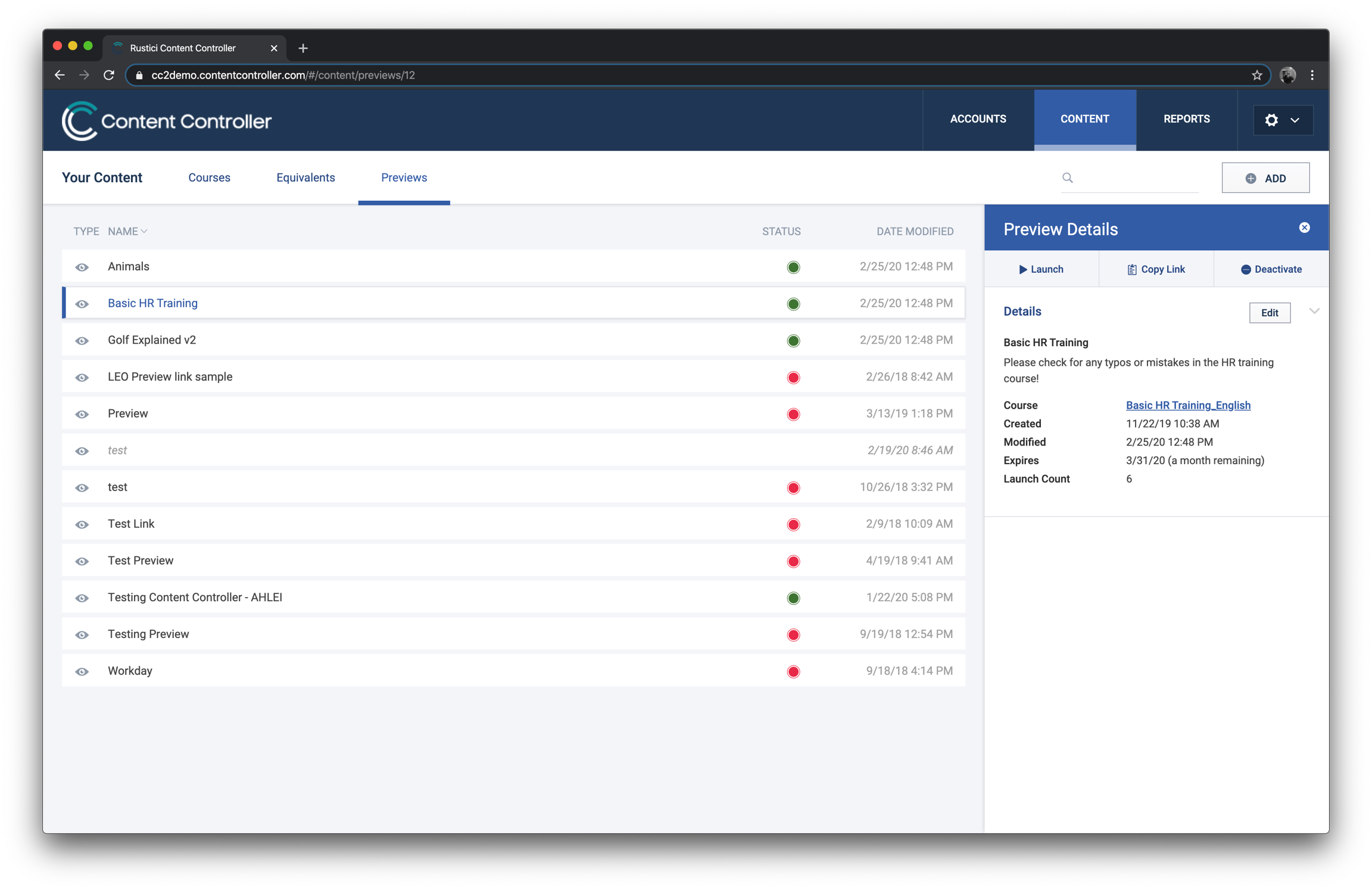1372x890 pixels.
Task: Click the eye icon for Animals
Action: tap(82, 267)
